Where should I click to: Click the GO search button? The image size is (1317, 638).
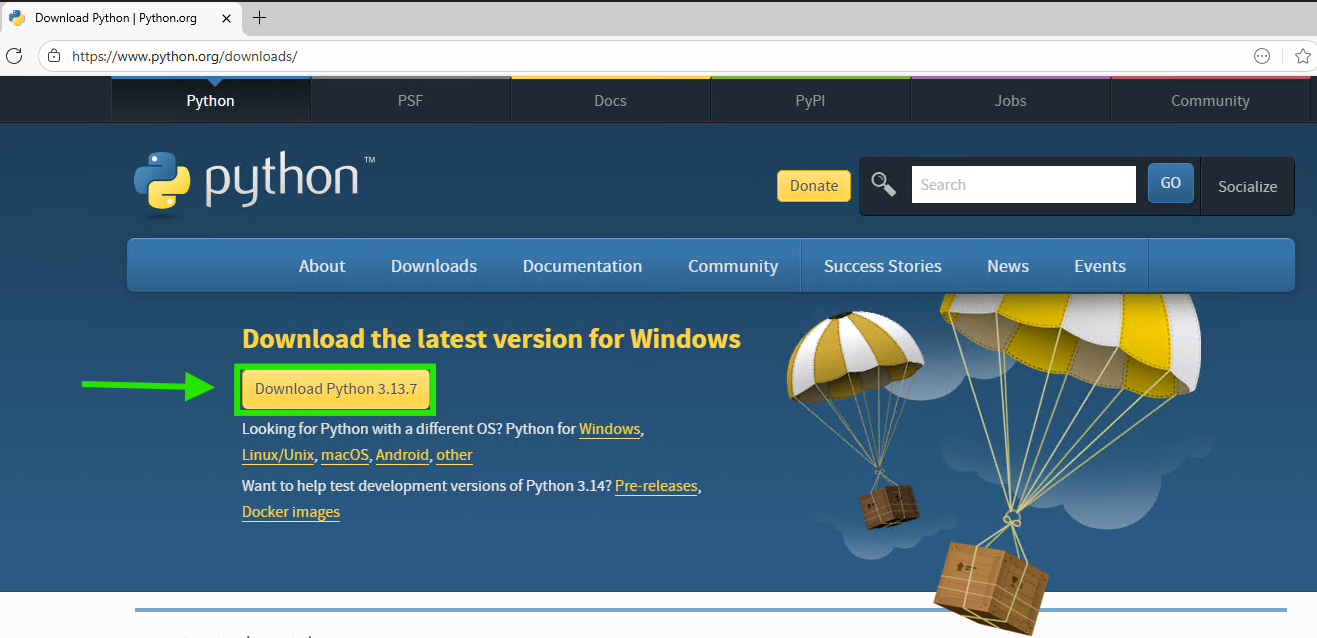(x=1170, y=184)
